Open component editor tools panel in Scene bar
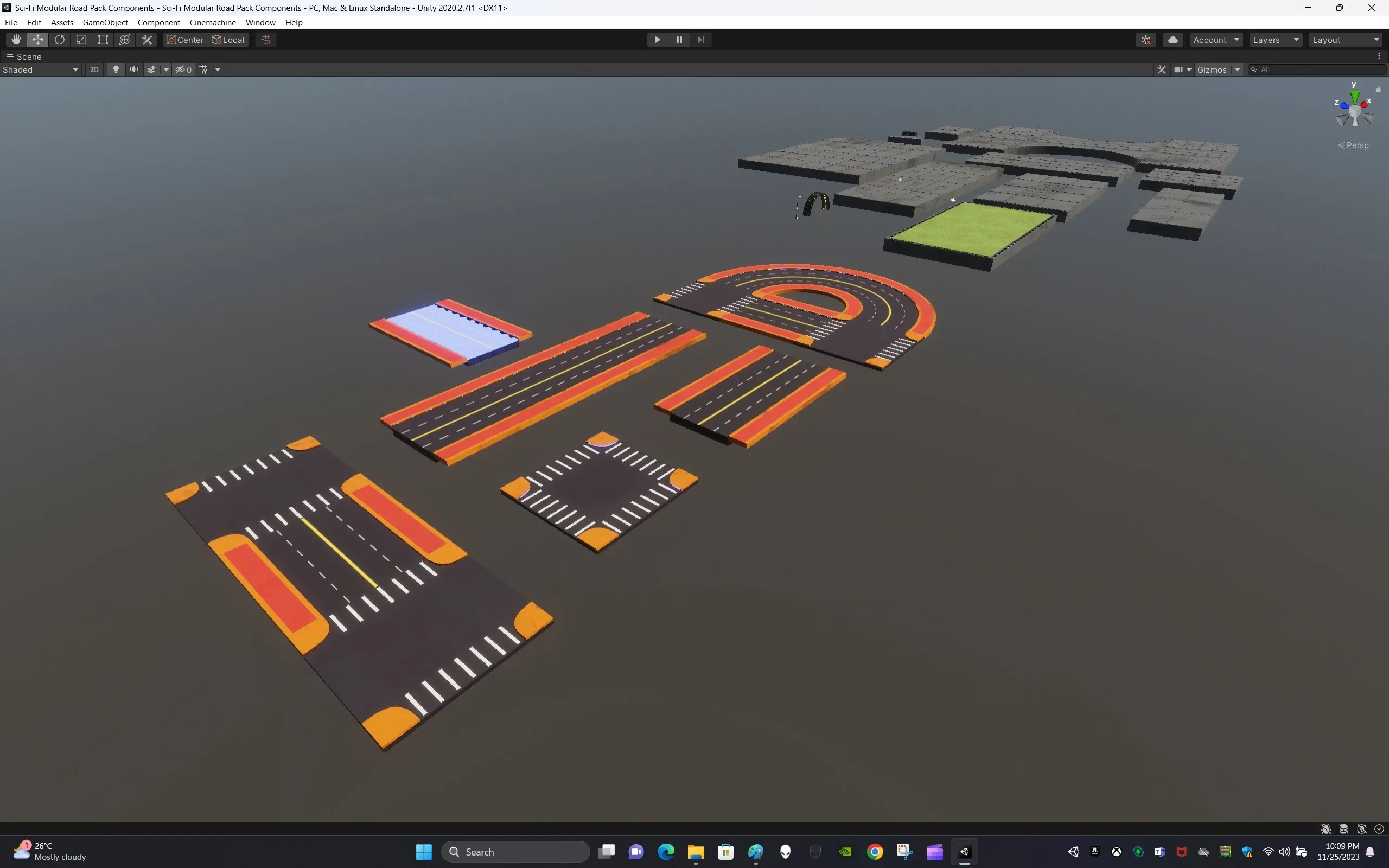1389x868 pixels. [1162, 69]
